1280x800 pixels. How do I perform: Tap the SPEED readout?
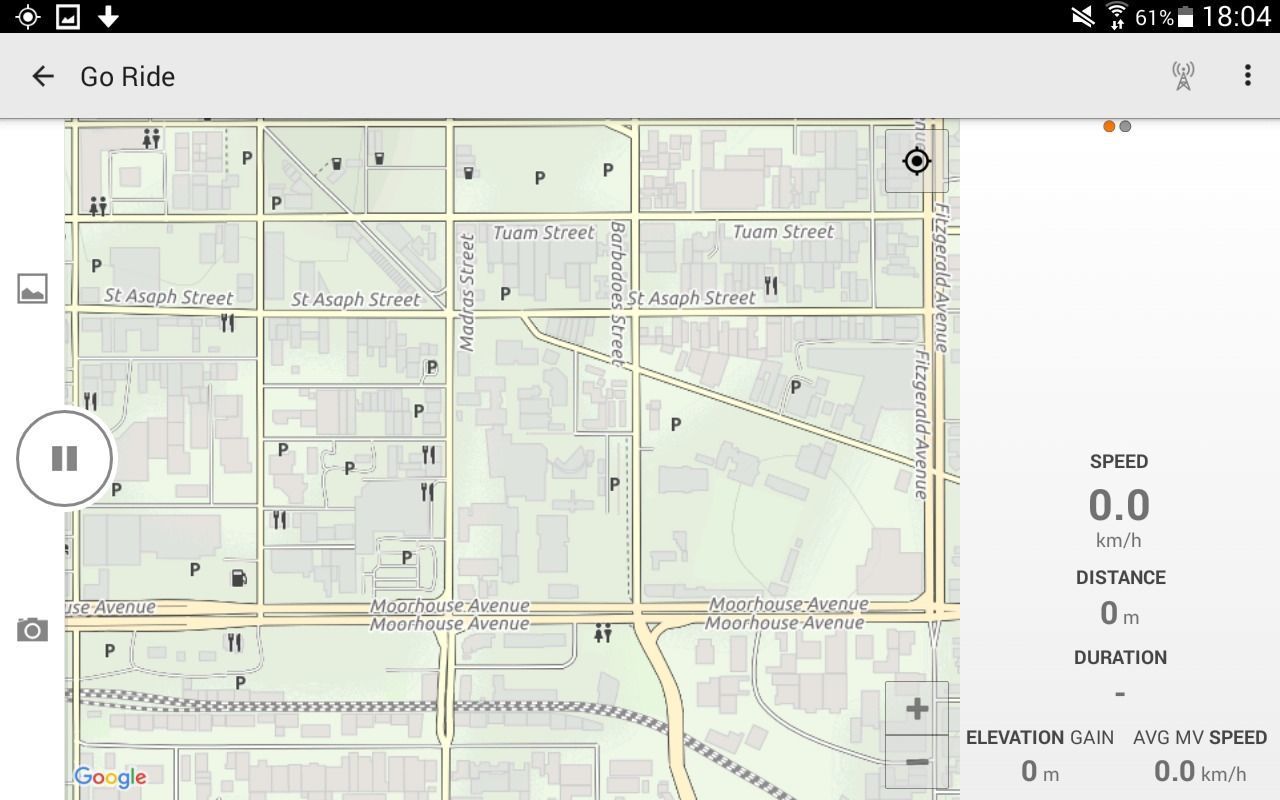pos(1119,505)
